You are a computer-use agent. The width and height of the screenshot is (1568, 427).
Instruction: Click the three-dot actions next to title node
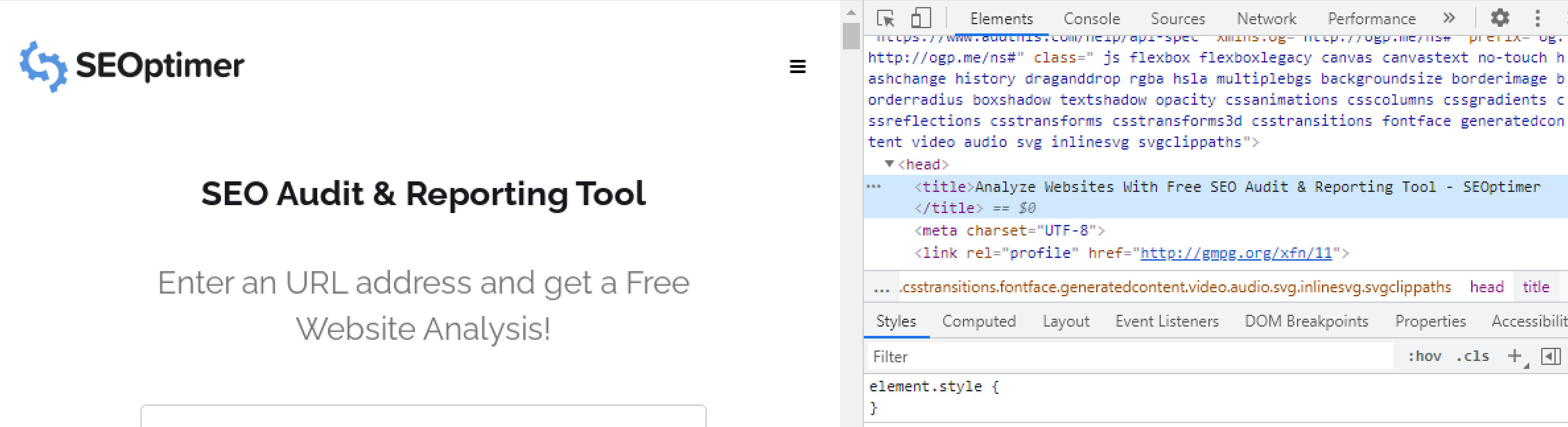click(x=874, y=186)
